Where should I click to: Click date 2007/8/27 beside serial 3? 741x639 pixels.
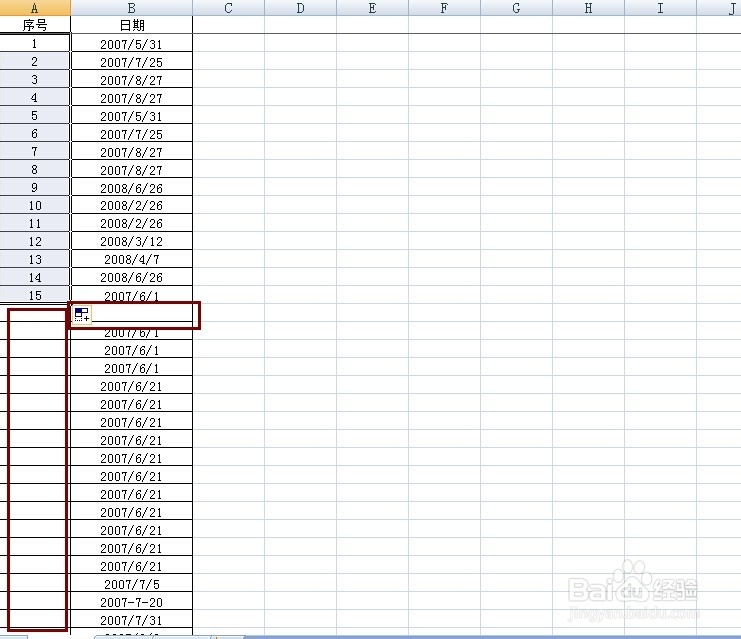pos(132,79)
